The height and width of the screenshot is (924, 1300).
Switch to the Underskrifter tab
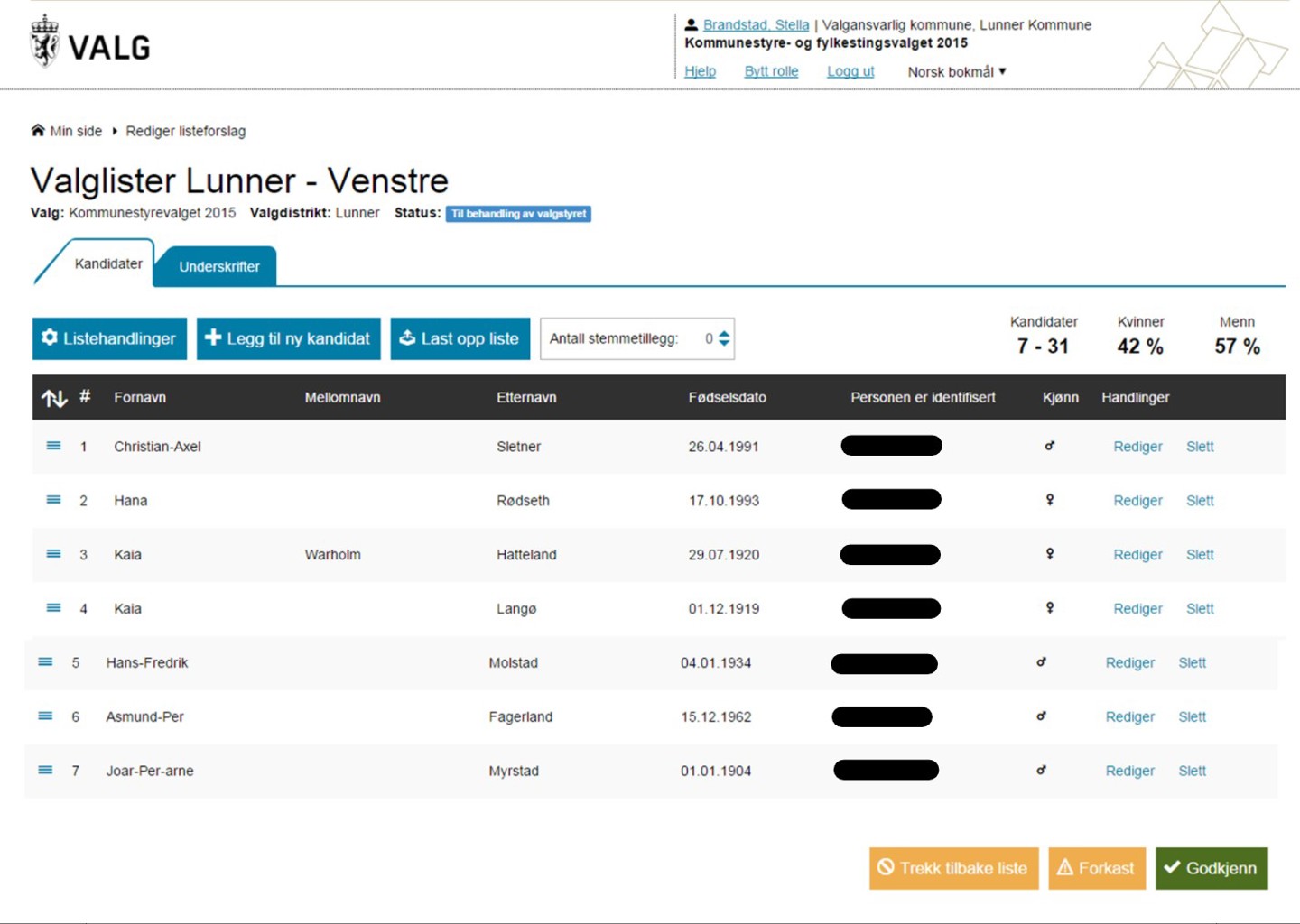218,267
